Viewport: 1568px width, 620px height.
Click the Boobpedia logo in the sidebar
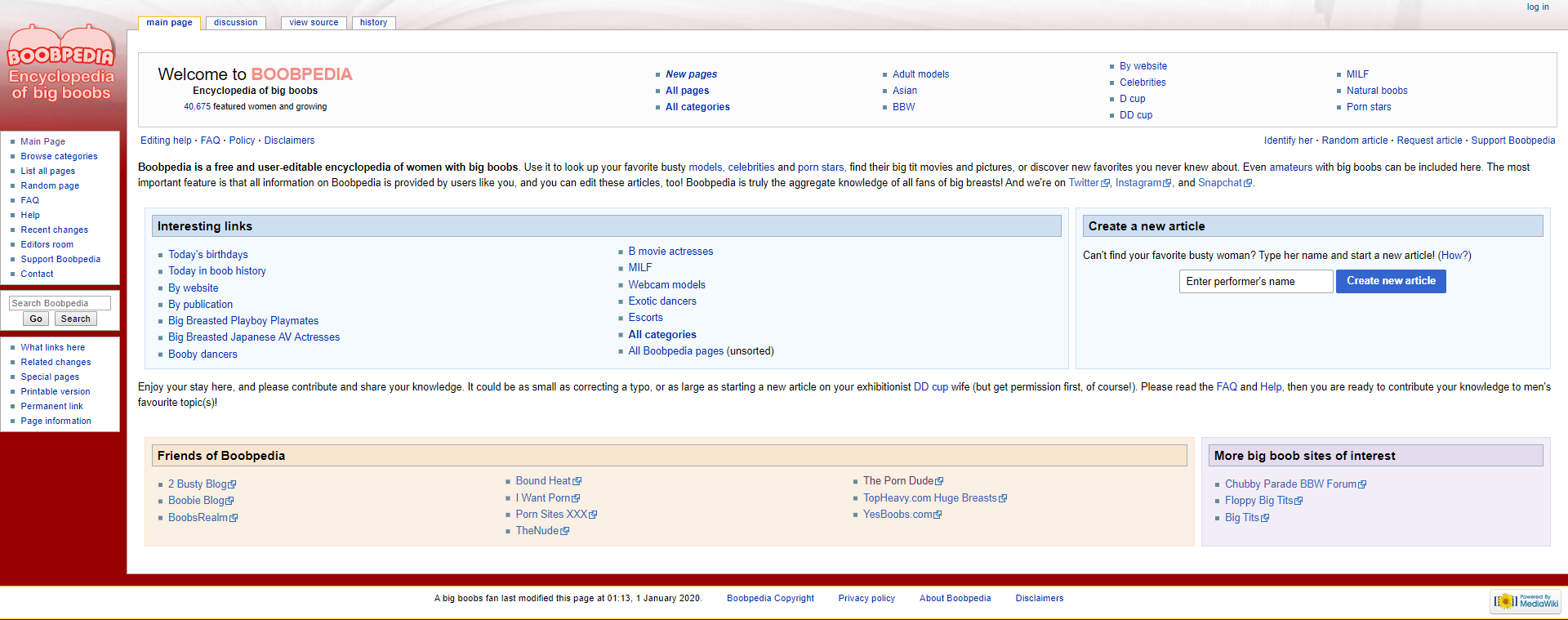[61, 65]
